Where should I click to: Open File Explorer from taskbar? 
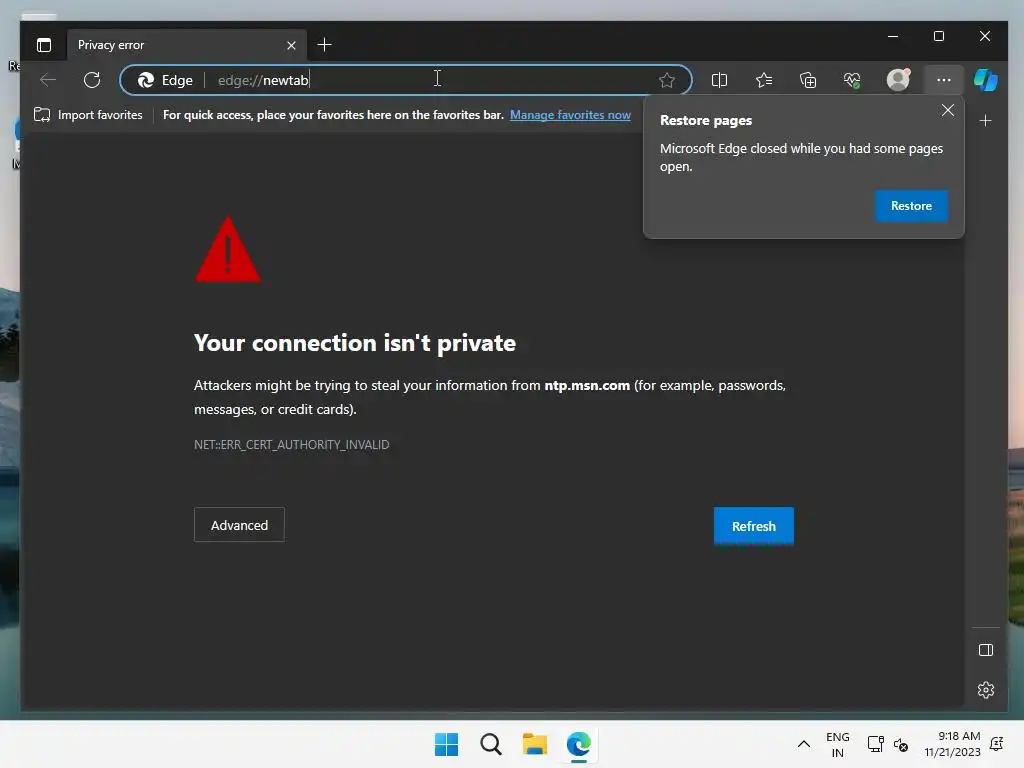pos(535,744)
